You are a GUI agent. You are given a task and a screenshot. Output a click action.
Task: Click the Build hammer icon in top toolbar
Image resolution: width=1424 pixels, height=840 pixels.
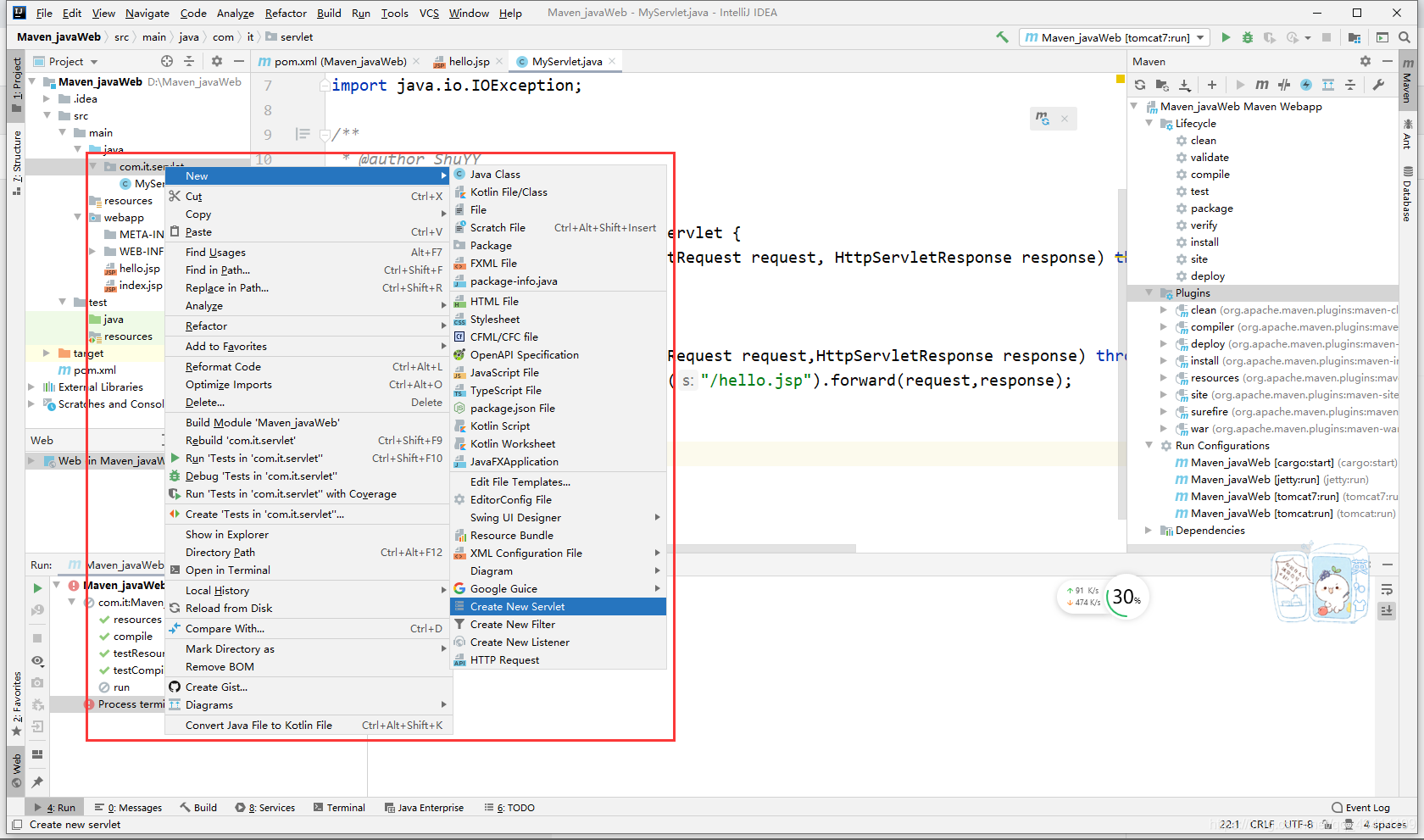[1003, 37]
